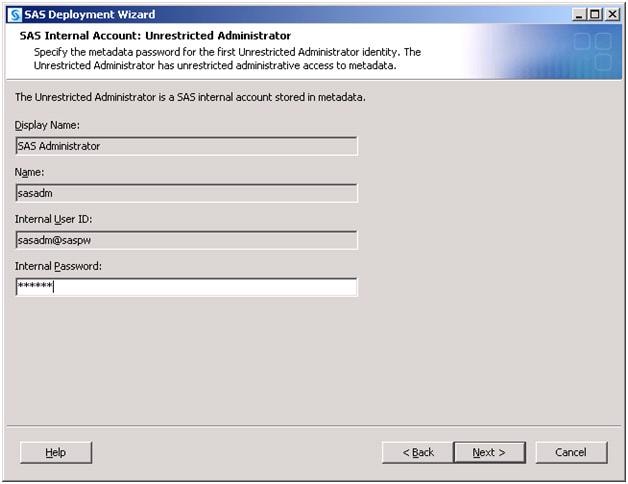Open Help for this wizard page
Image resolution: width=628 pixels, height=484 pixels.
[x=56, y=453]
